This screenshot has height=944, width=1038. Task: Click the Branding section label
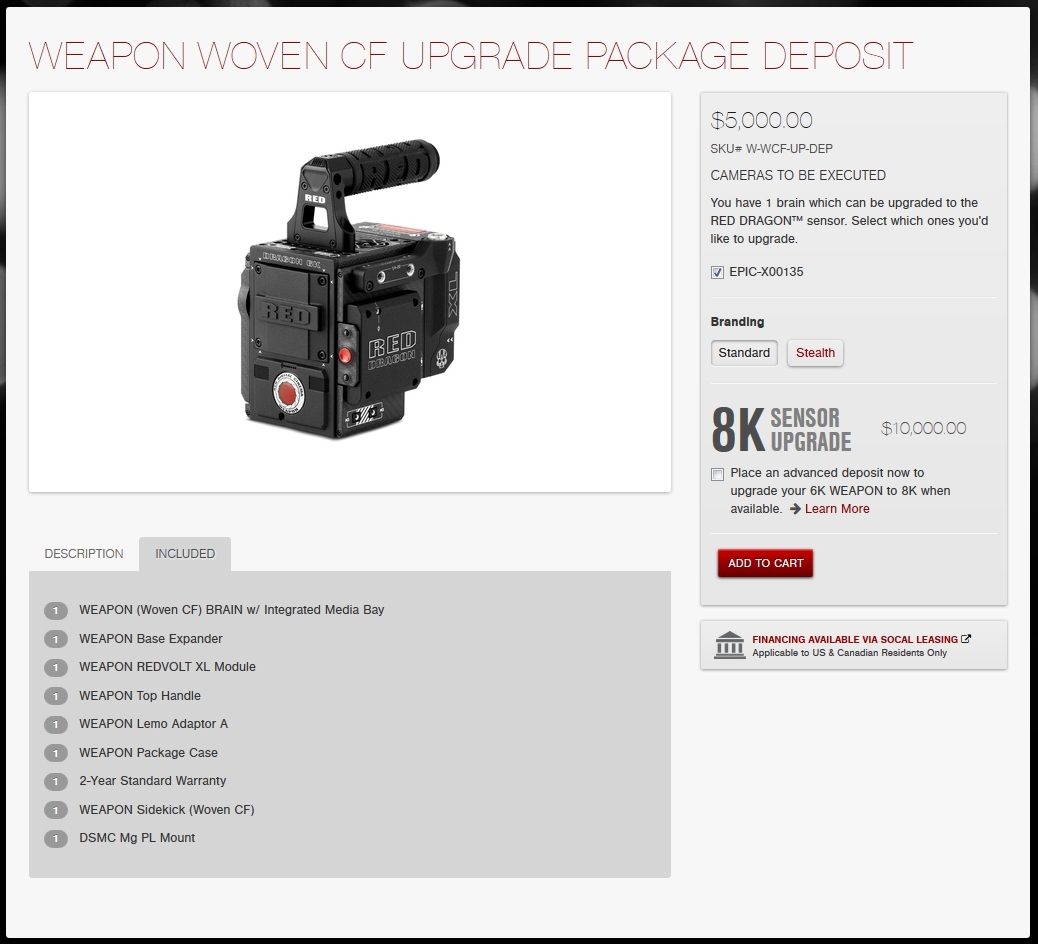(737, 322)
